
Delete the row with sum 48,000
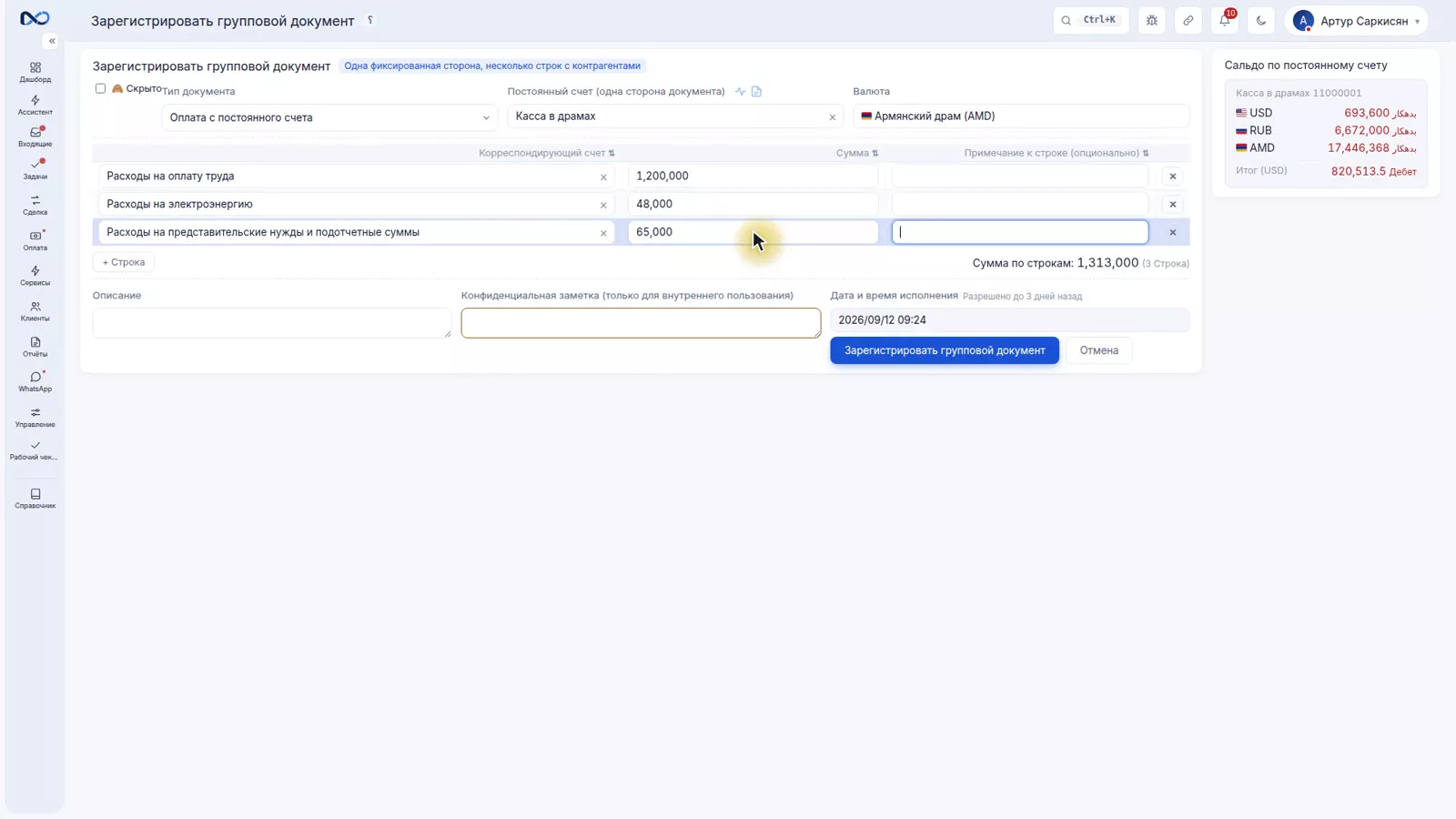click(x=1173, y=205)
